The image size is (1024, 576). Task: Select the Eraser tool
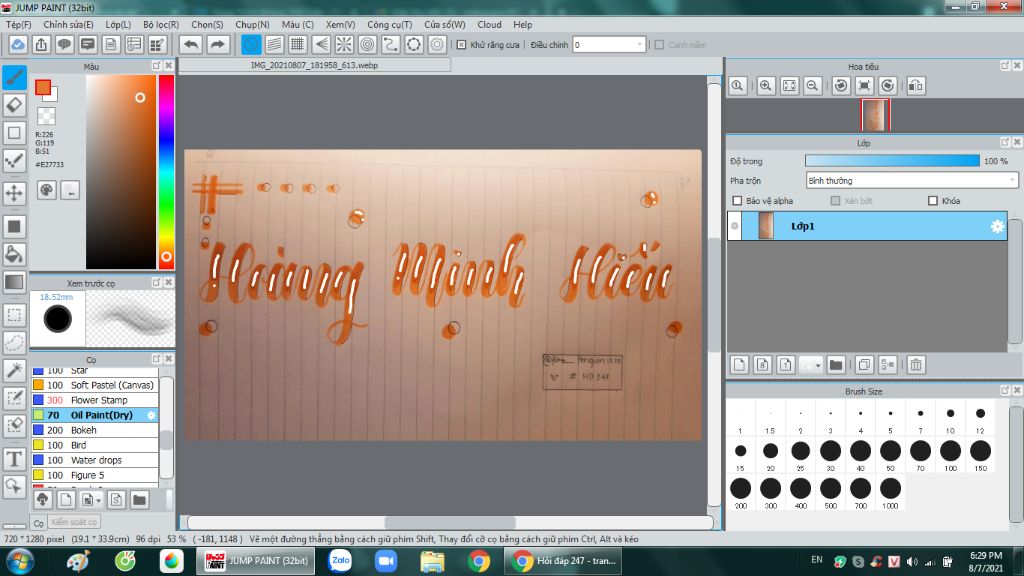coord(14,104)
